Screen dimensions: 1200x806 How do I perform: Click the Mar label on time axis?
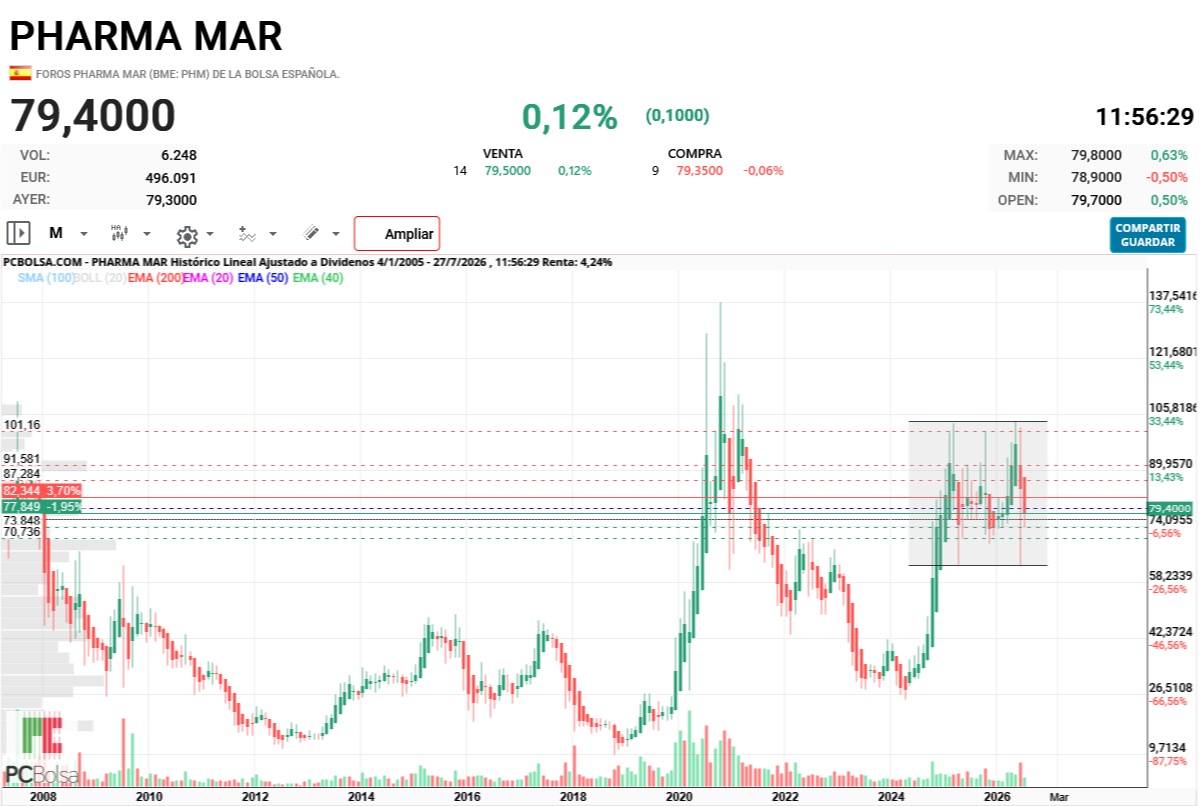(1057, 797)
